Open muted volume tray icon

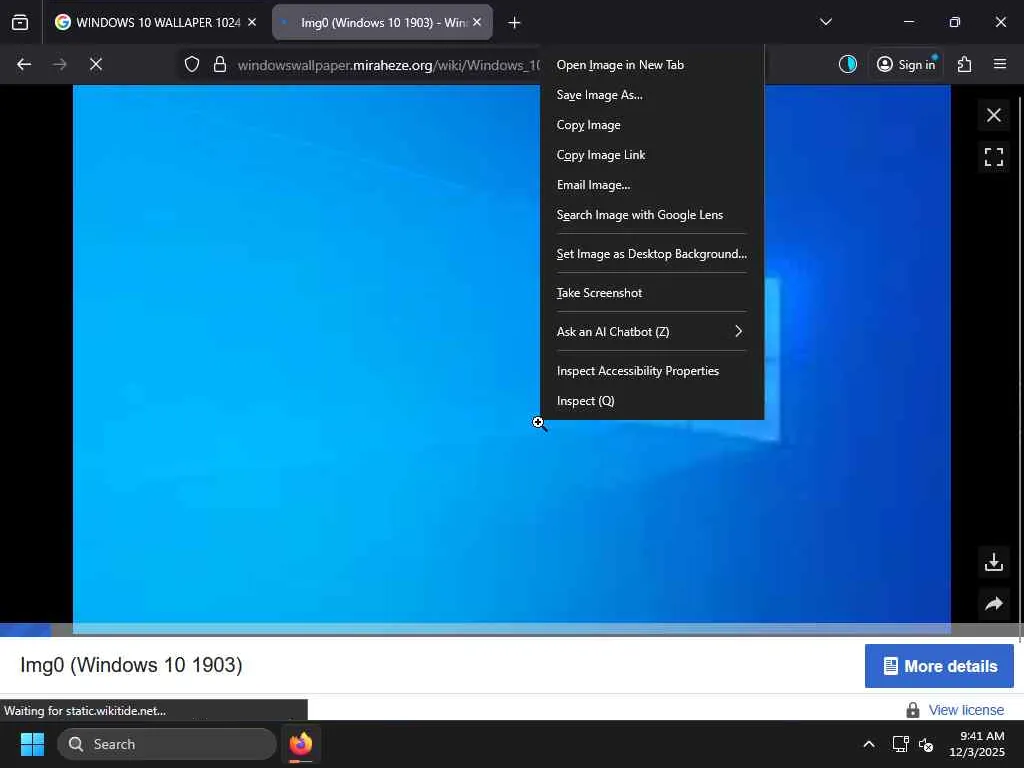926,744
